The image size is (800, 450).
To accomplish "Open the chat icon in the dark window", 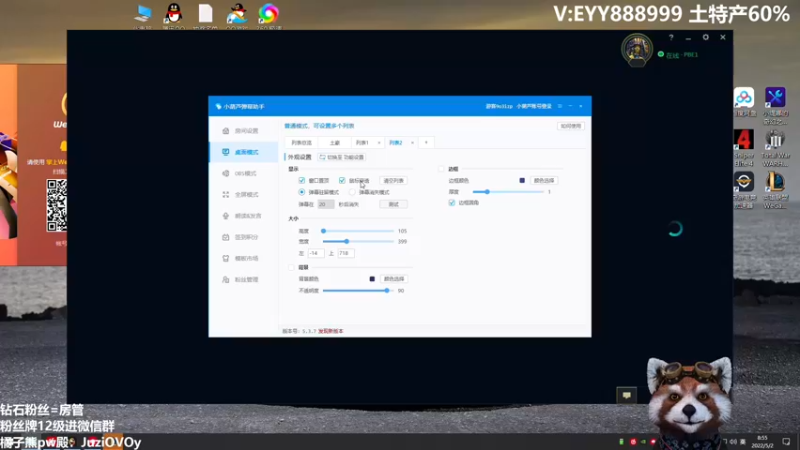I will pyautogui.click(x=627, y=395).
